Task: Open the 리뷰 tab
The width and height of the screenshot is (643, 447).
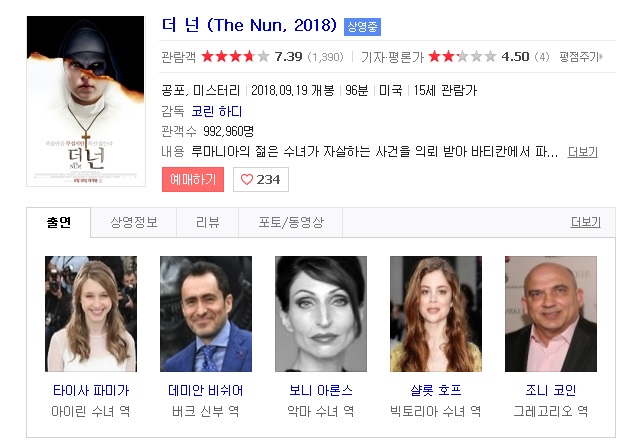Action: click(207, 222)
